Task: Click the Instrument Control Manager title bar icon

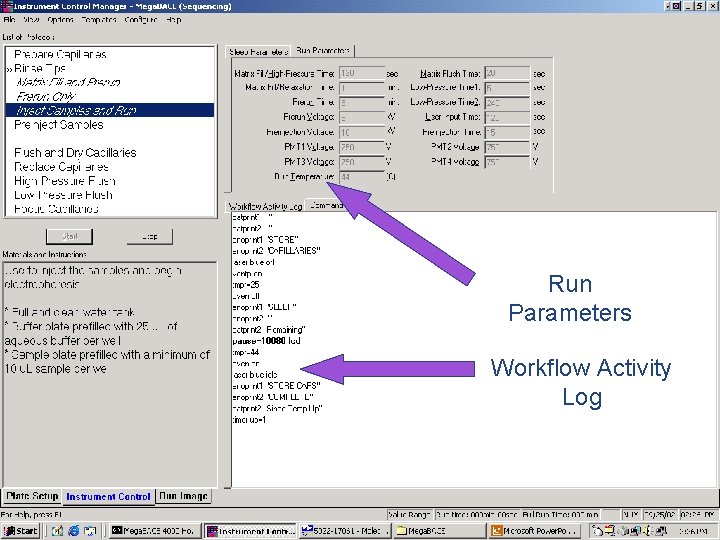Action: coord(7,6)
